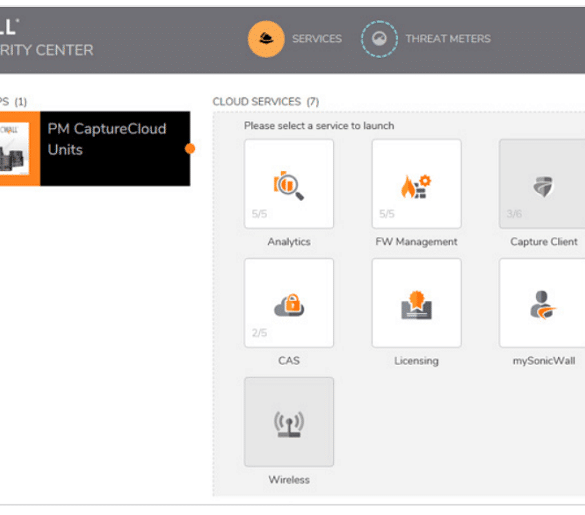The height and width of the screenshot is (515, 585).
Task: Launch the CAS cloud lock tile
Action: [x=289, y=303]
